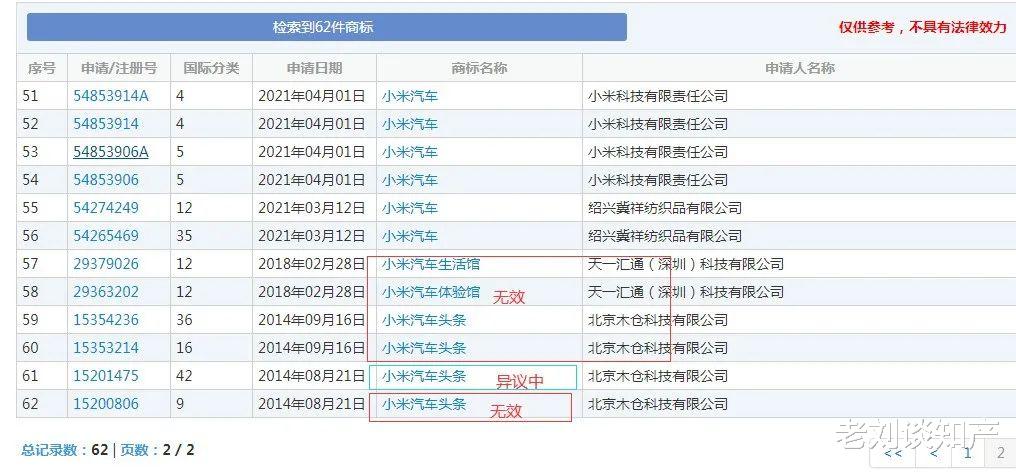This screenshot has width=1016, height=472.
Task: Open registration number 15201475 link
Action: 106,375
